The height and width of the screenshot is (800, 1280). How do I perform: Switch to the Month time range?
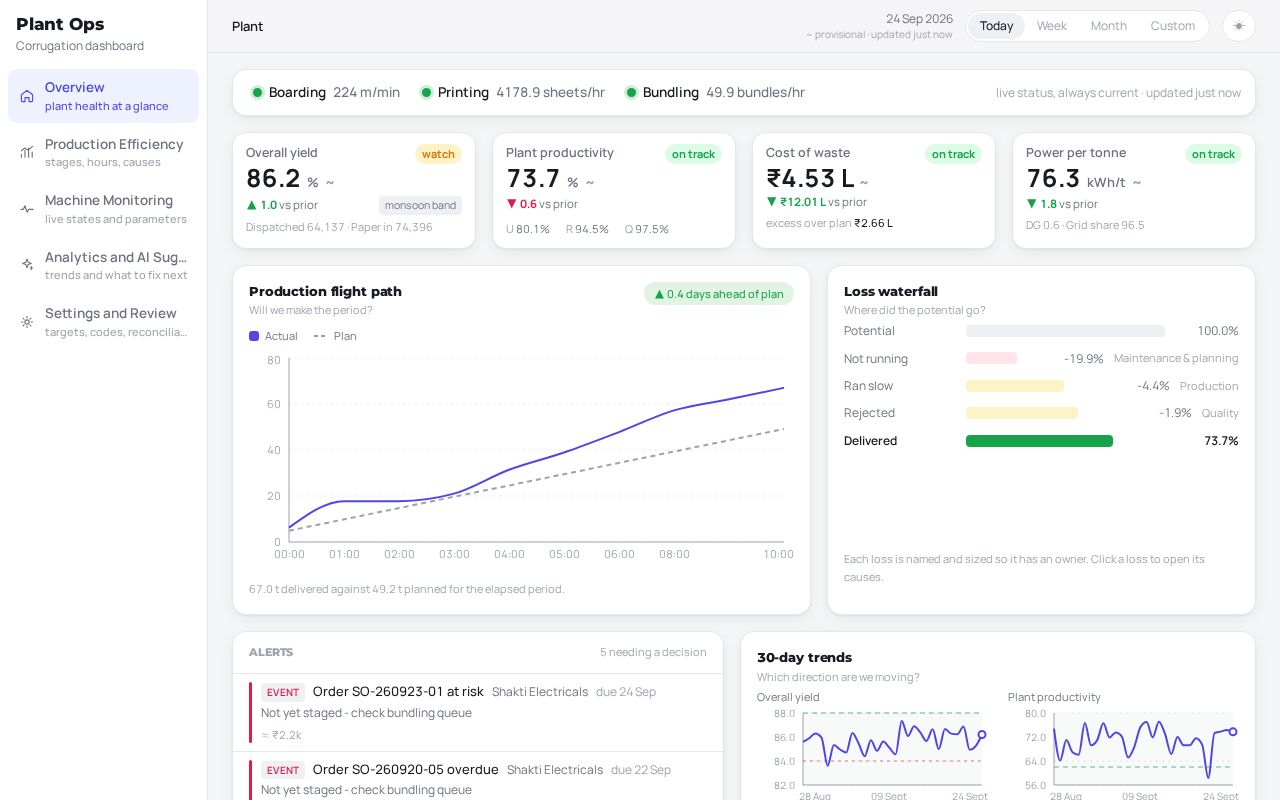pos(1108,26)
